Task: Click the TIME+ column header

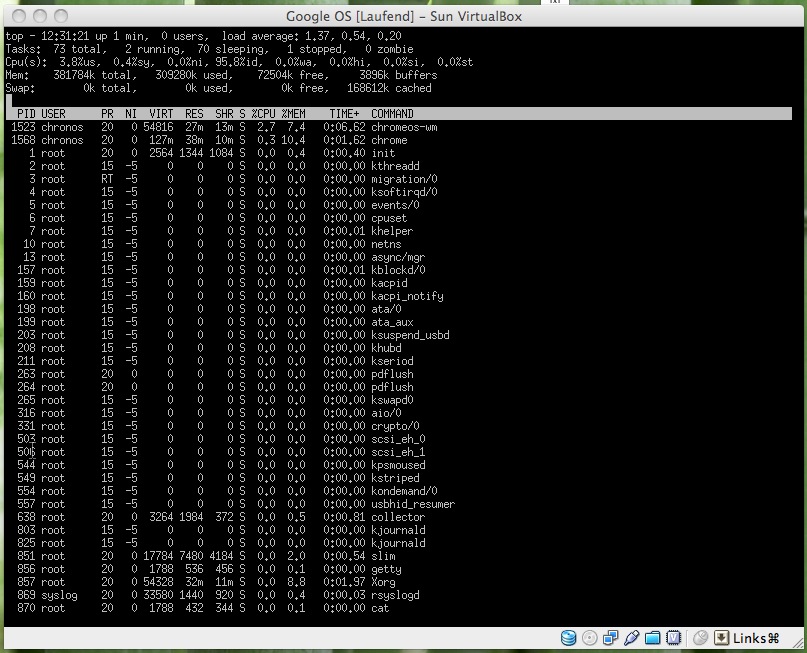Action: coord(344,114)
